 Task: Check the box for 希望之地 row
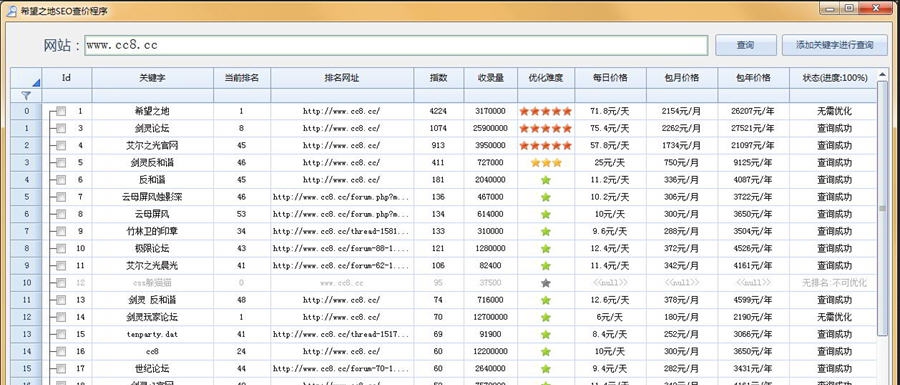pos(61,111)
